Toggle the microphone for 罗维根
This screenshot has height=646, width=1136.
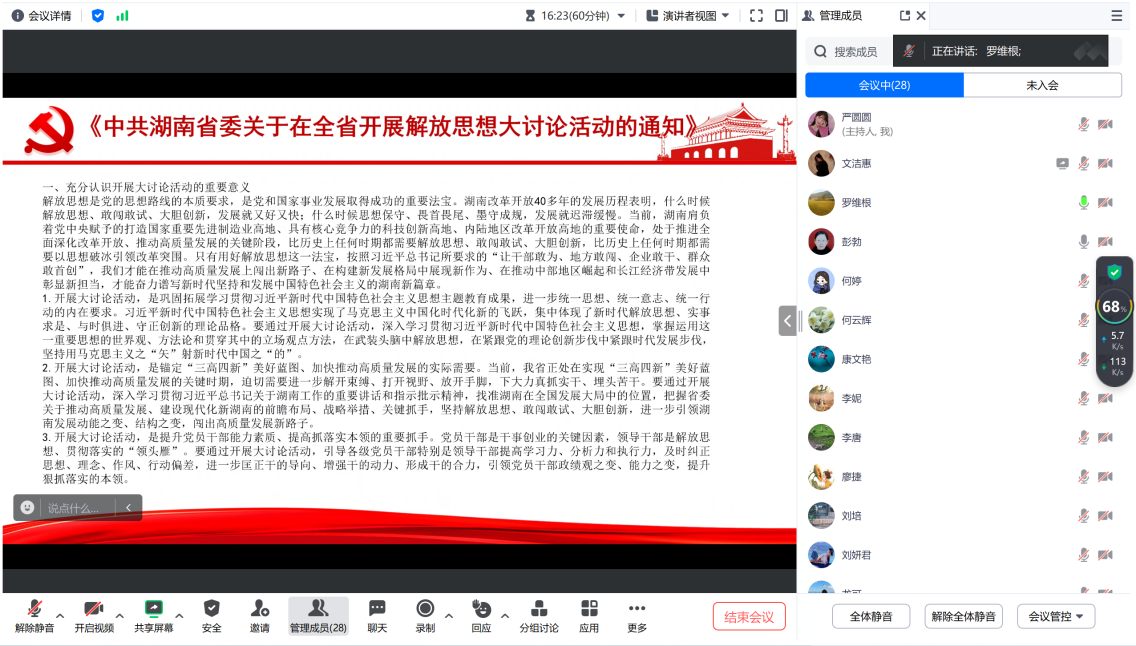pos(1083,203)
